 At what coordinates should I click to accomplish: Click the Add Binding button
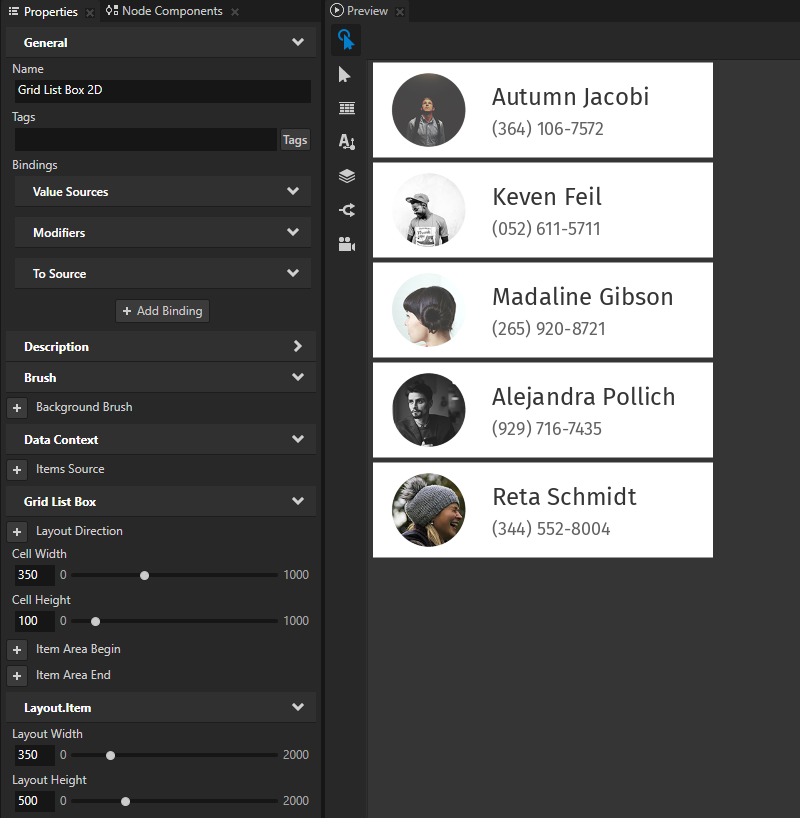[x=162, y=311]
